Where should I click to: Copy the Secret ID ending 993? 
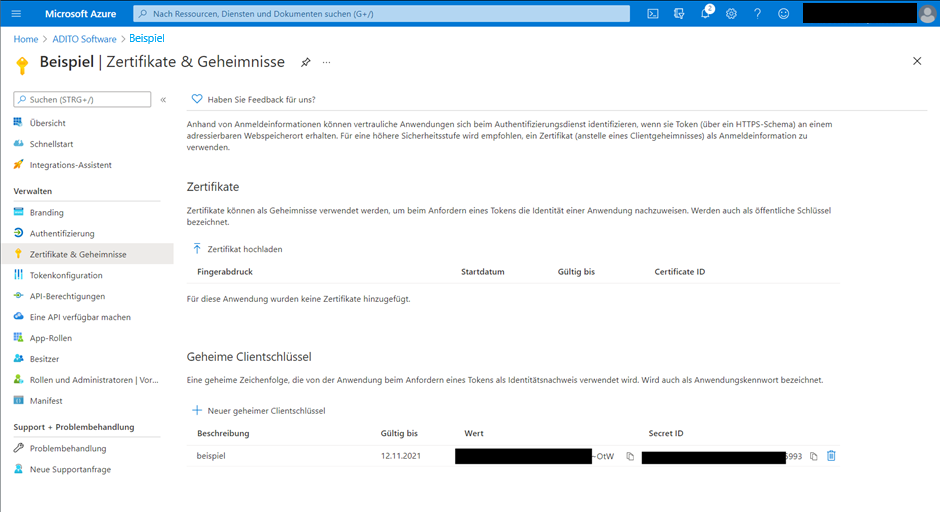point(814,456)
